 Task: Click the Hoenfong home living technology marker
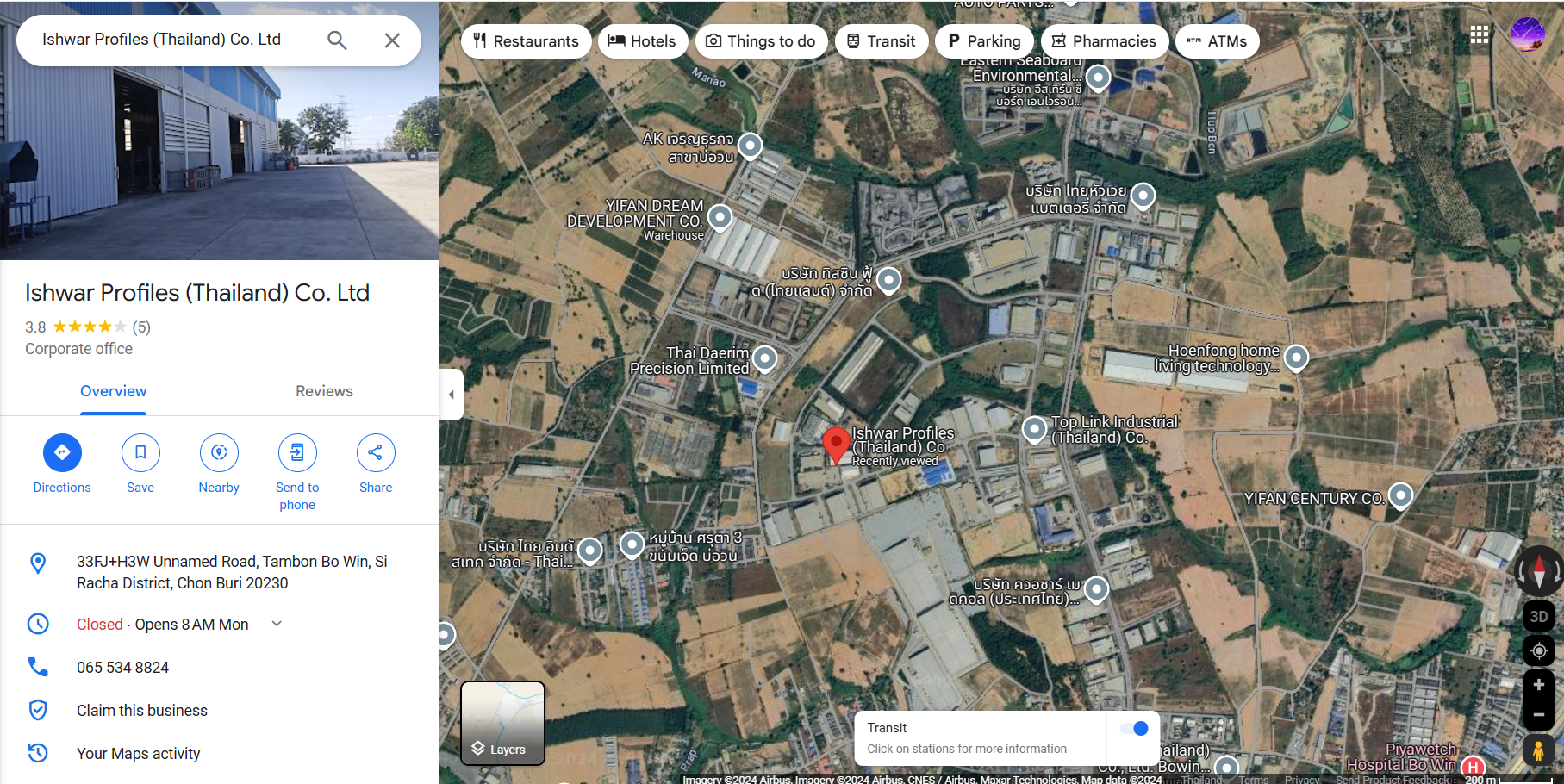click(x=1297, y=357)
